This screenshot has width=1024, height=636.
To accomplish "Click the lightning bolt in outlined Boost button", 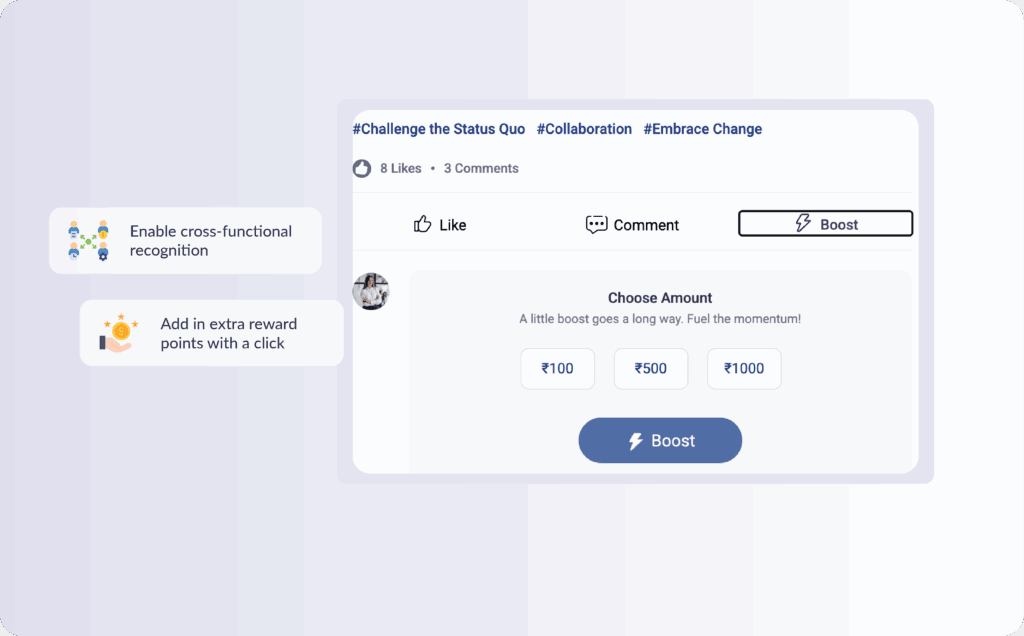I will [x=803, y=224].
